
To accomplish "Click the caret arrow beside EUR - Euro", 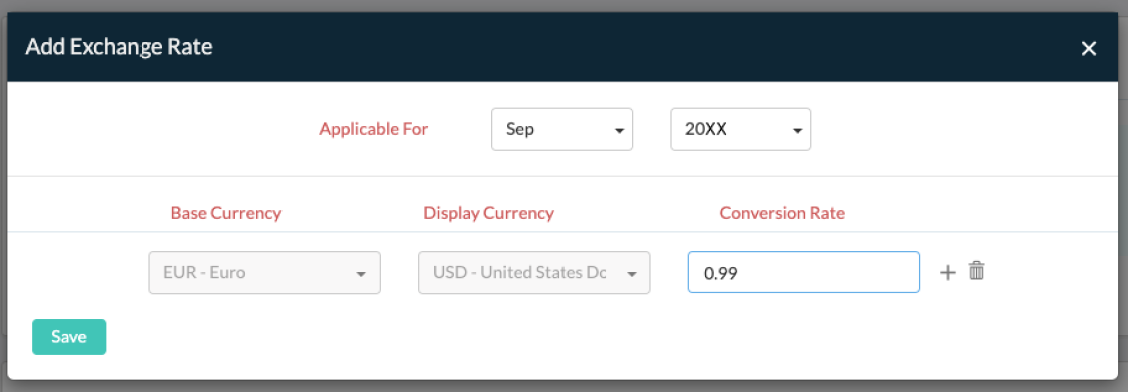I will click(x=362, y=274).
